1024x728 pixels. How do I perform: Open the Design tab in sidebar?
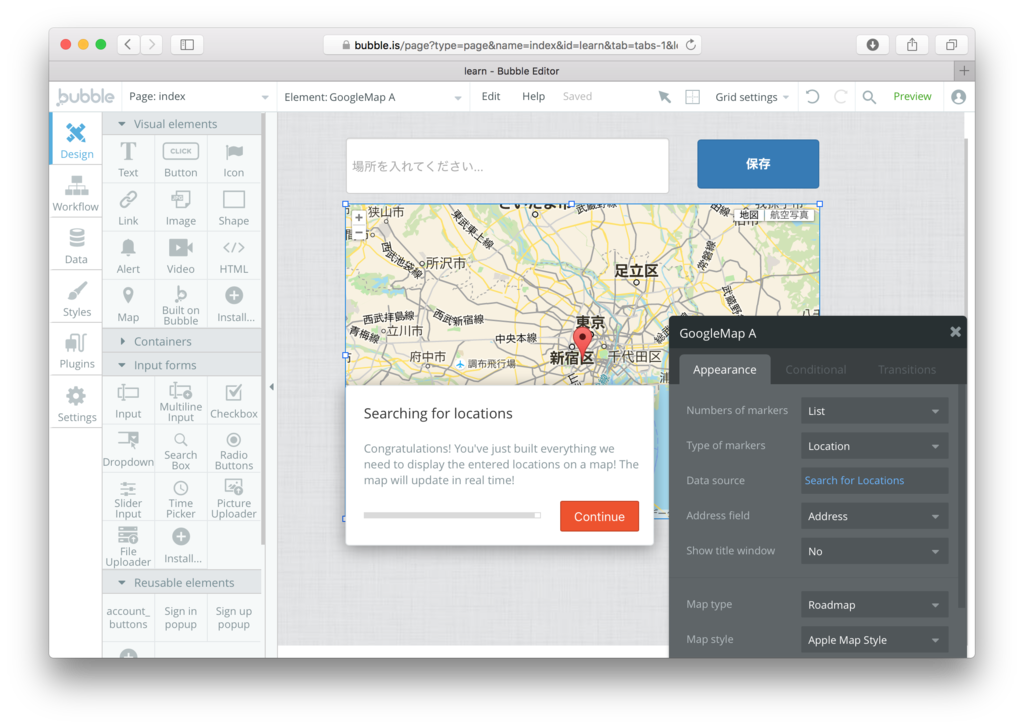tap(76, 140)
